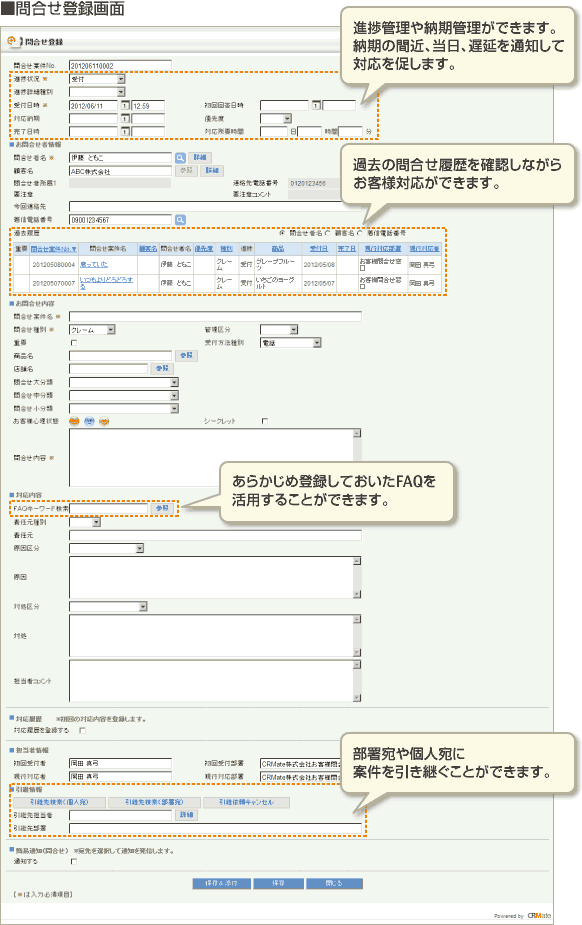Sort history by 優先度 column header
The width and height of the screenshot is (582, 925).
coord(204,249)
